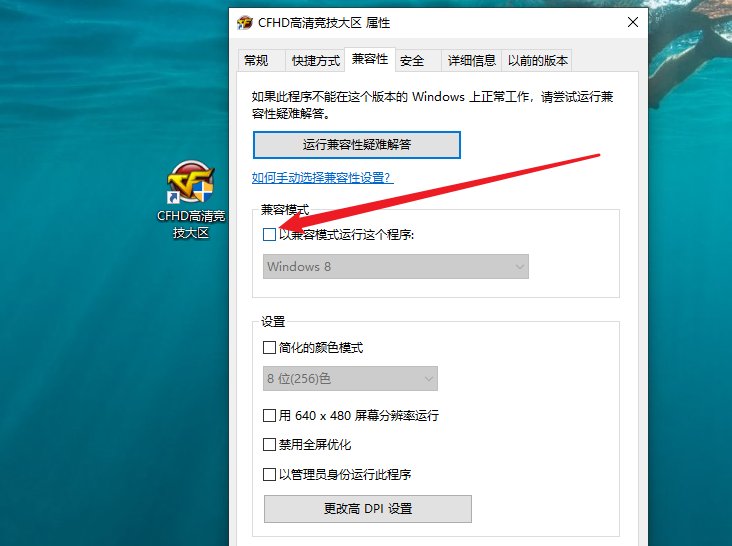Click the 更改高 DPI 设置 button
The width and height of the screenshot is (732, 546).
(368, 509)
